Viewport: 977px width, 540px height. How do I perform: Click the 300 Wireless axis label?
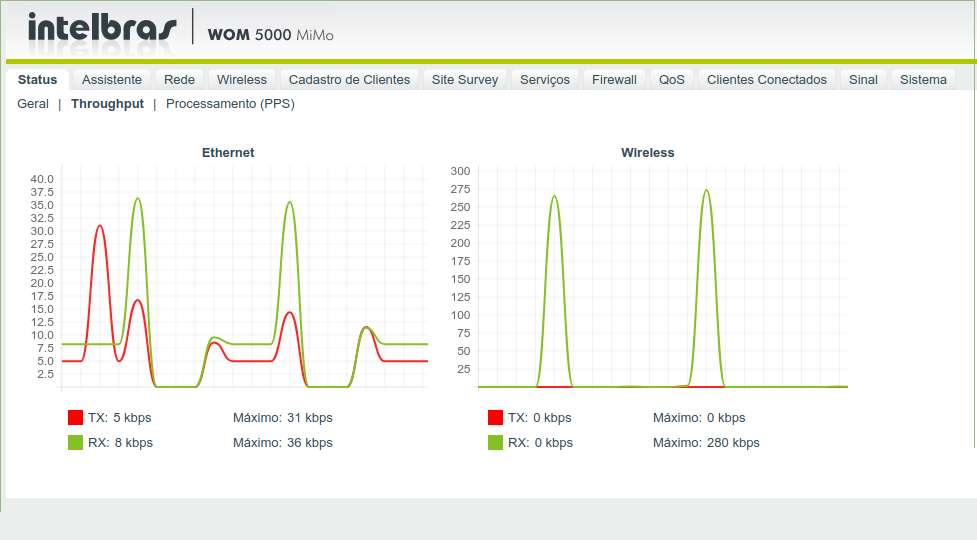tap(460, 171)
